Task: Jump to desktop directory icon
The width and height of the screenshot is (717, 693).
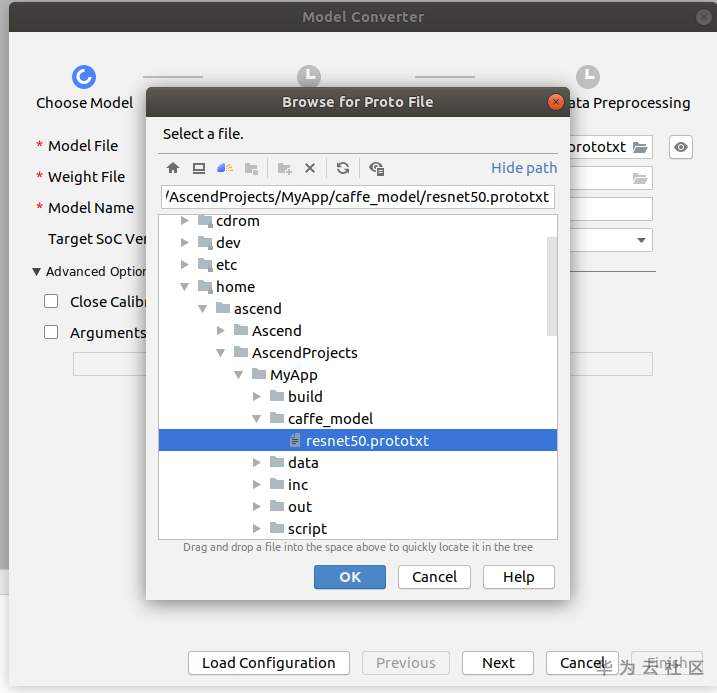Action: 198,168
